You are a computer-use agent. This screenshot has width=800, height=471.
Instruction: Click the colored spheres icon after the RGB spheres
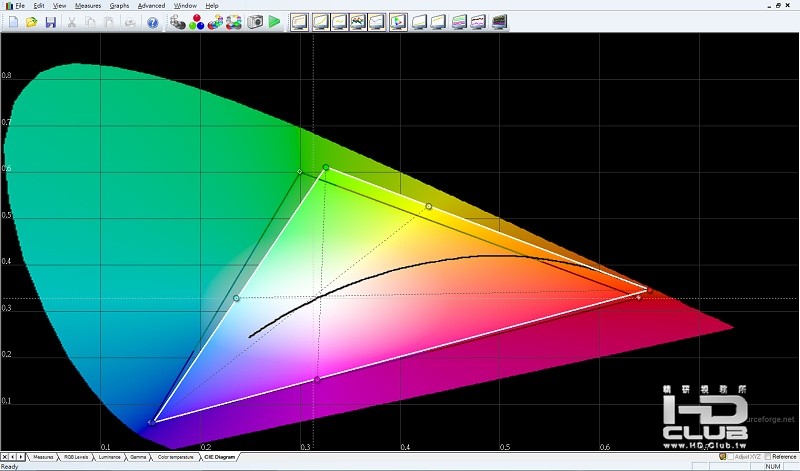point(215,22)
